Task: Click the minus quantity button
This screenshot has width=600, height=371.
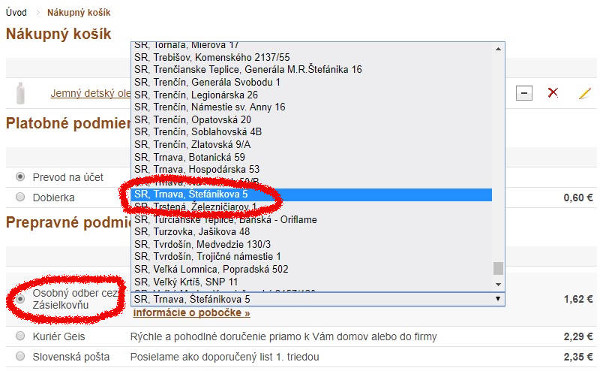Action: coord(524,93)
